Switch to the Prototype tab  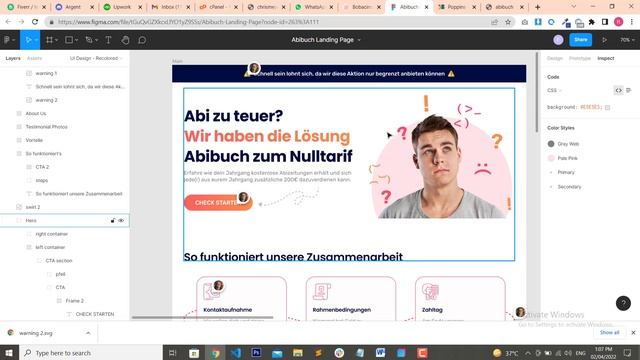(580, 58)
